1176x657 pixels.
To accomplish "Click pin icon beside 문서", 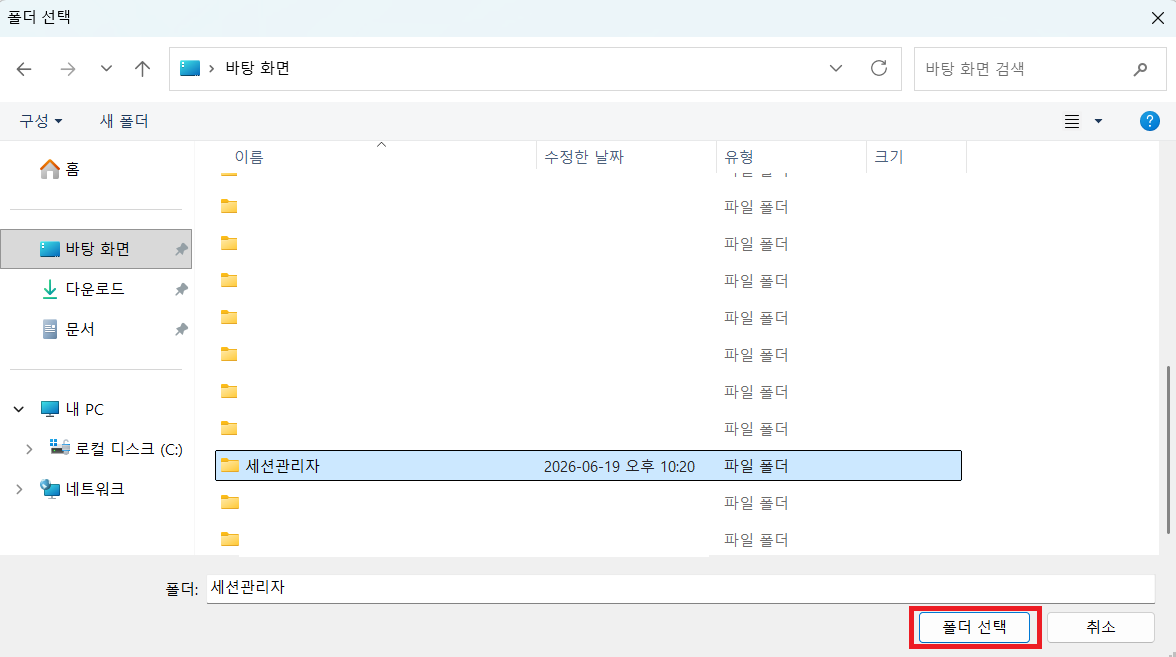I will coord(181,329).
